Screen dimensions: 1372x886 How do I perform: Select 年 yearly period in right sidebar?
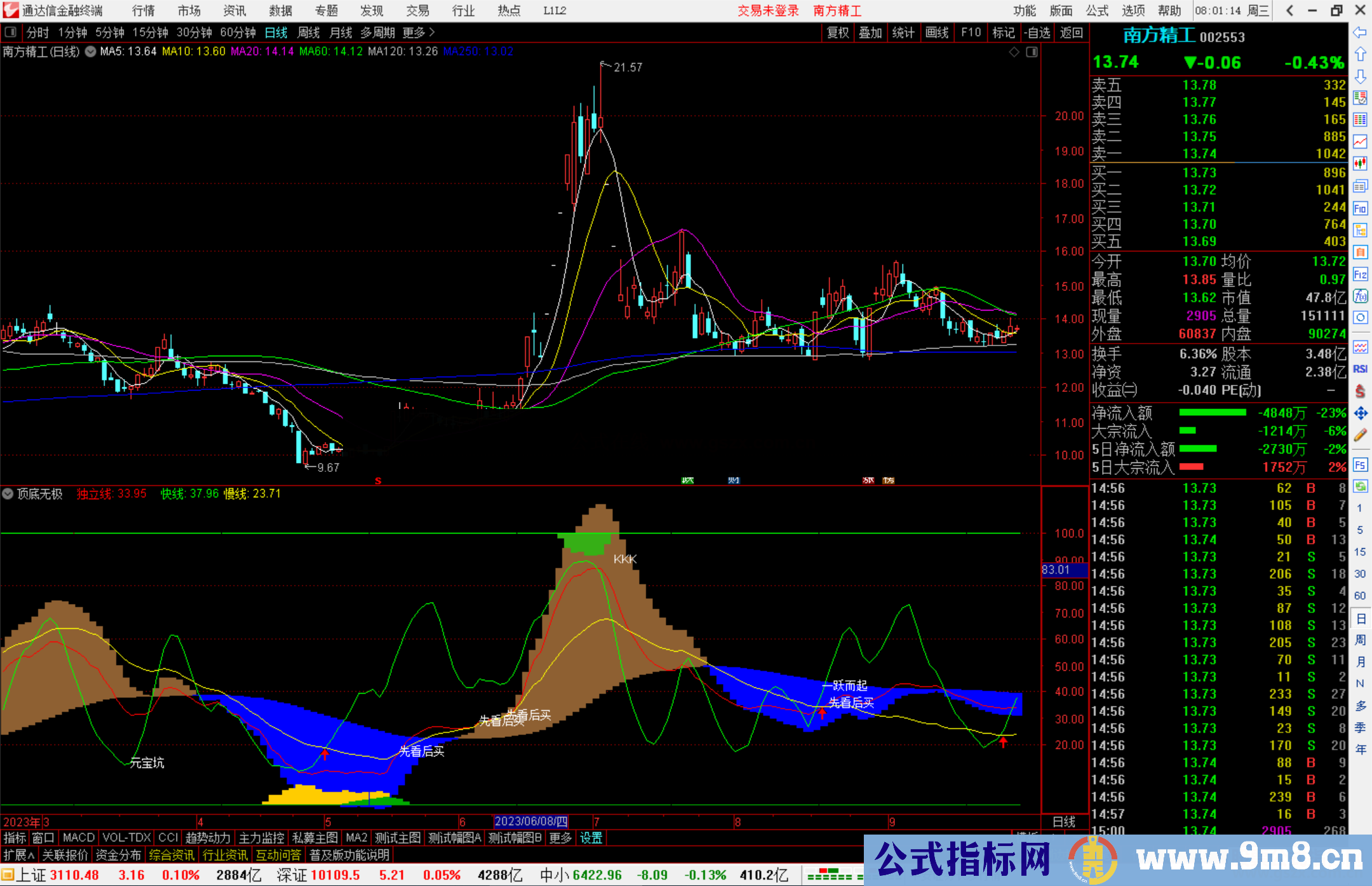click(x=1360, y=749)
